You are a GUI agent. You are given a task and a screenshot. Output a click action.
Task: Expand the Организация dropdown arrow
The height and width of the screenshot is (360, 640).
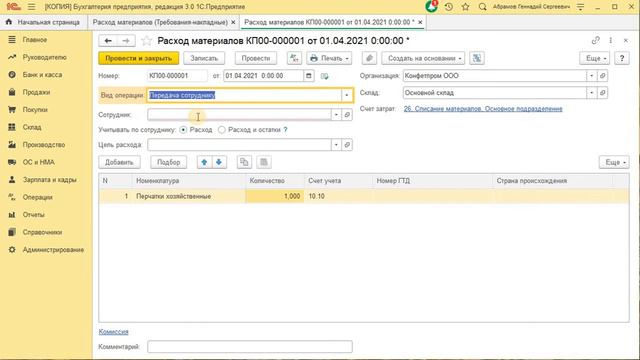point(591,76)
